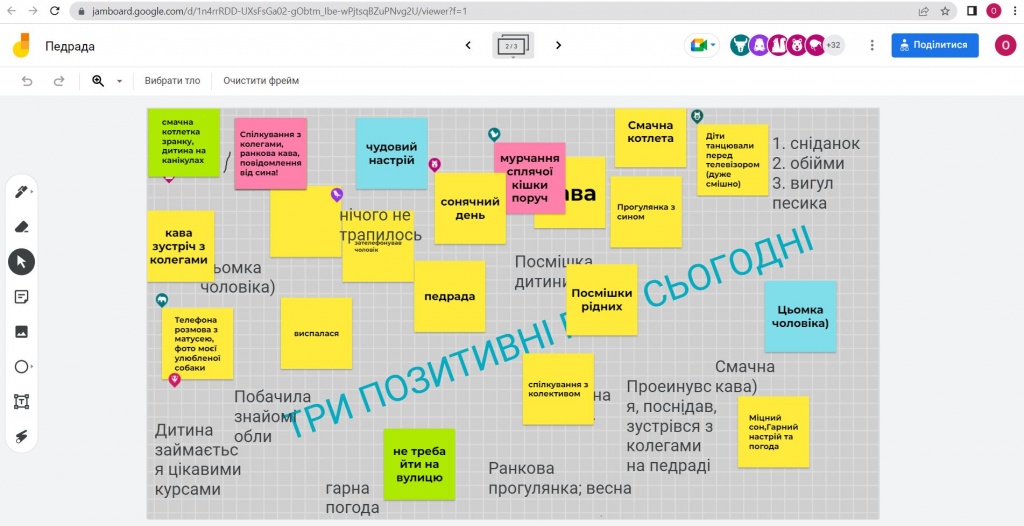Screen dimensions: 1024x526
Task: Show the +32 more collaborators
Action: [833, 45]
